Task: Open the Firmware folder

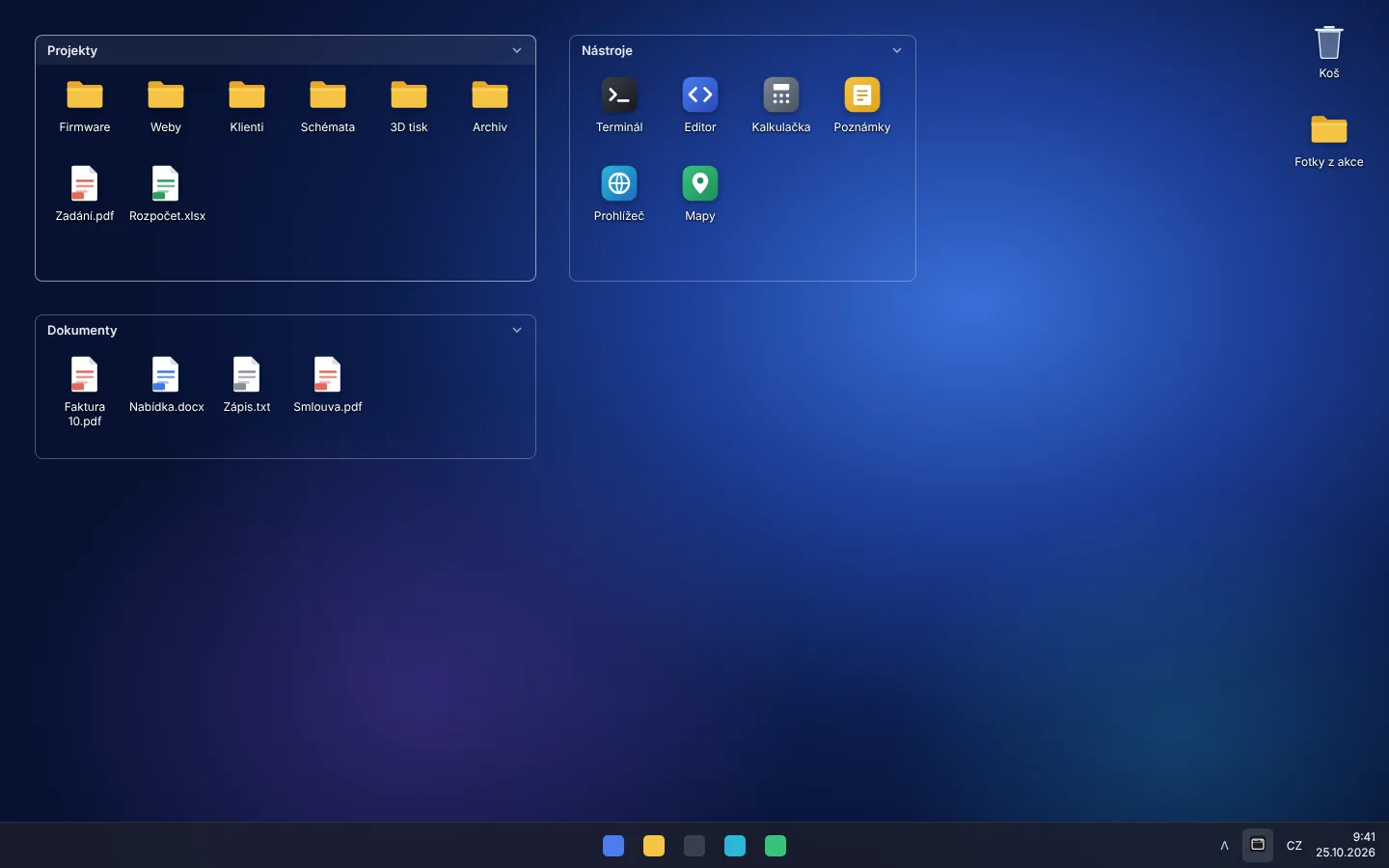Action: [85, 95]
